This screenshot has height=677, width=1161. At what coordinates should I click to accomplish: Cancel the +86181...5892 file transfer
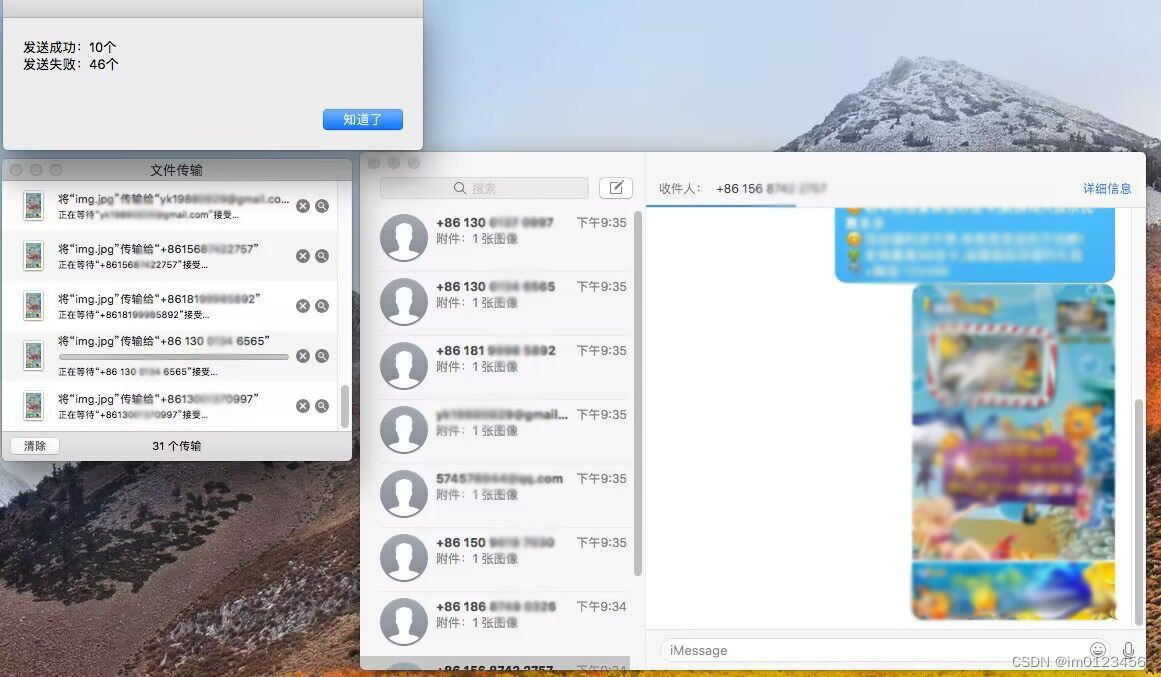point(303,306)
